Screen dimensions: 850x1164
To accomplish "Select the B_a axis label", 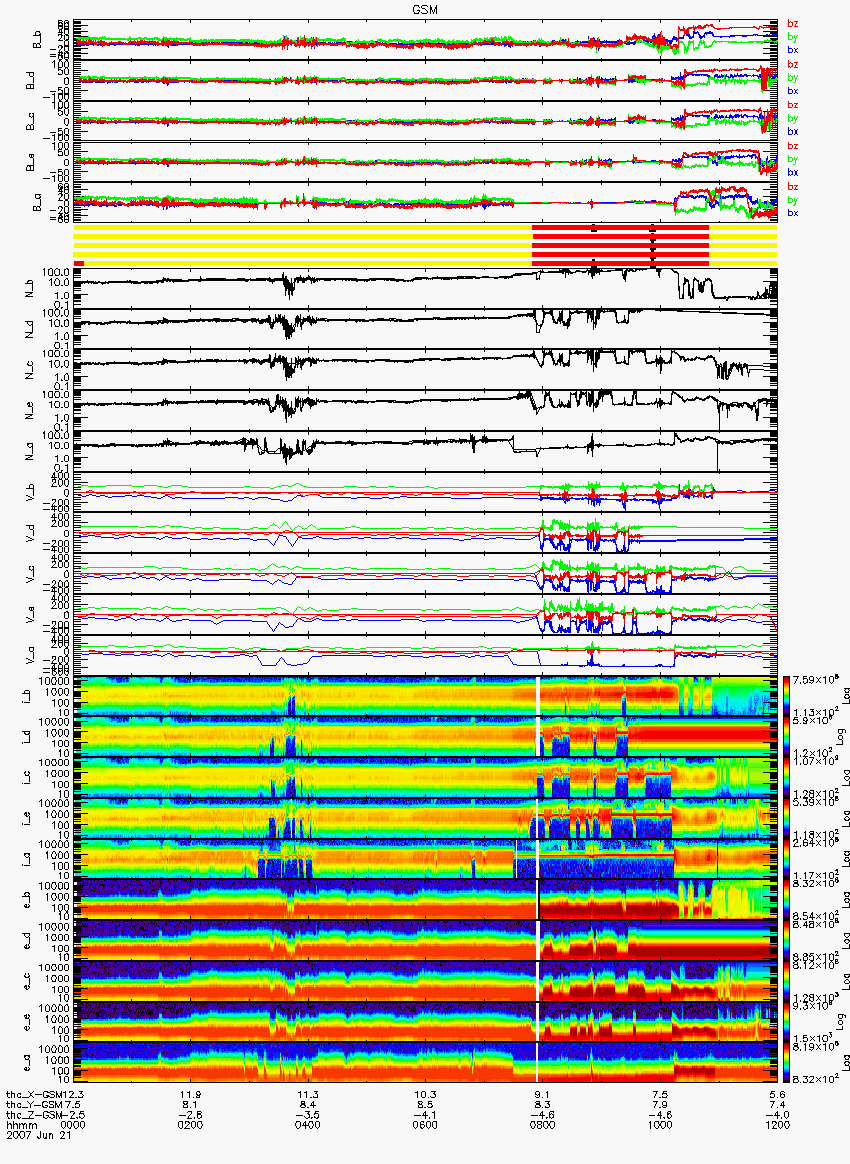I will pos(37,203).
